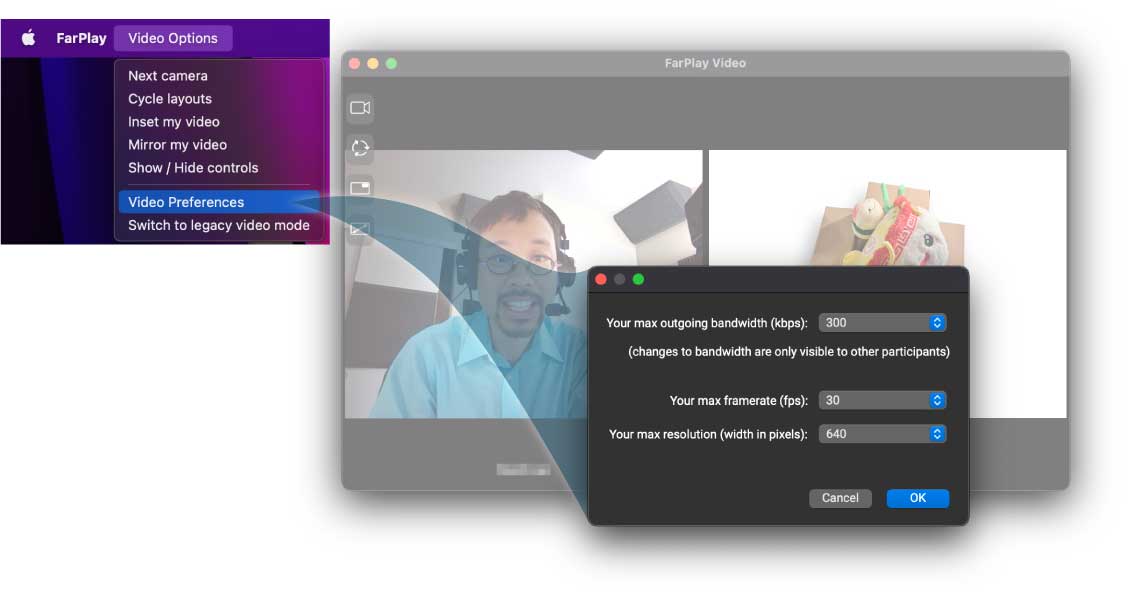Expand the max resolution dropdown

(x=882, y=434)
